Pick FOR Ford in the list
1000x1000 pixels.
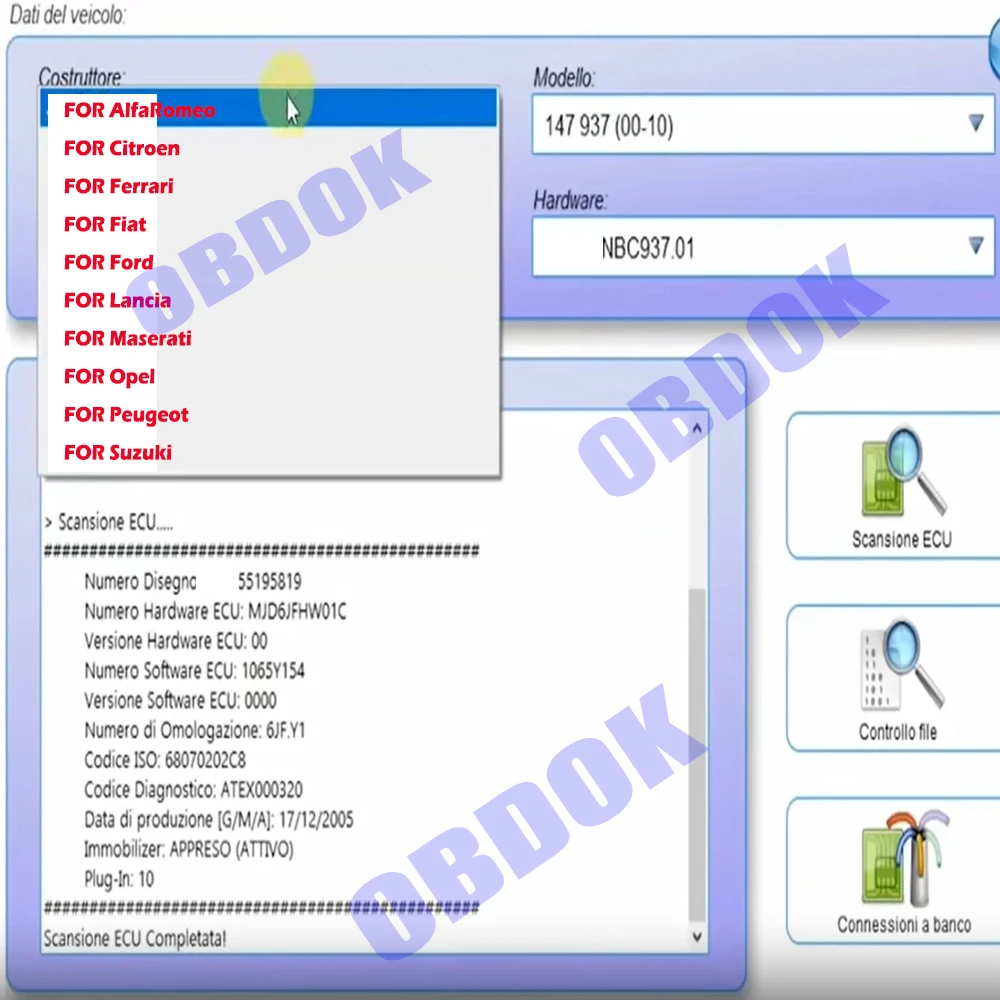click(268, 262)
